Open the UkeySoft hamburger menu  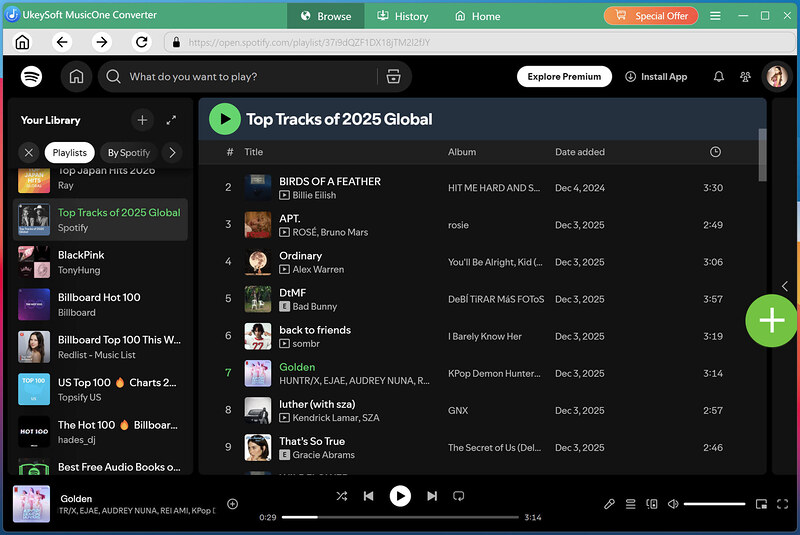coord(715,16)
